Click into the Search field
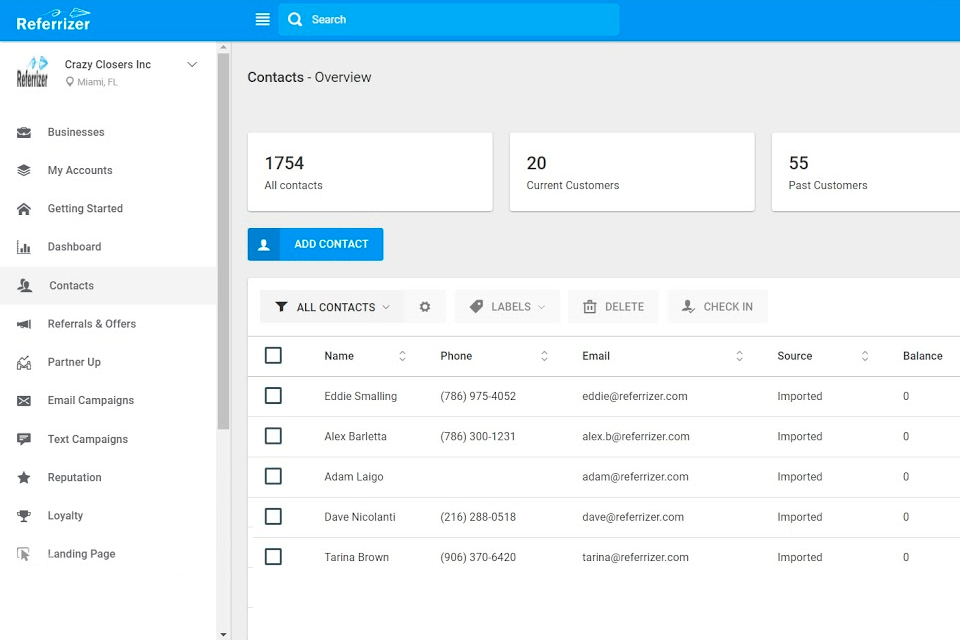Image resolution: width=960 pixels, height=640 pixels. tap(460, 20)
